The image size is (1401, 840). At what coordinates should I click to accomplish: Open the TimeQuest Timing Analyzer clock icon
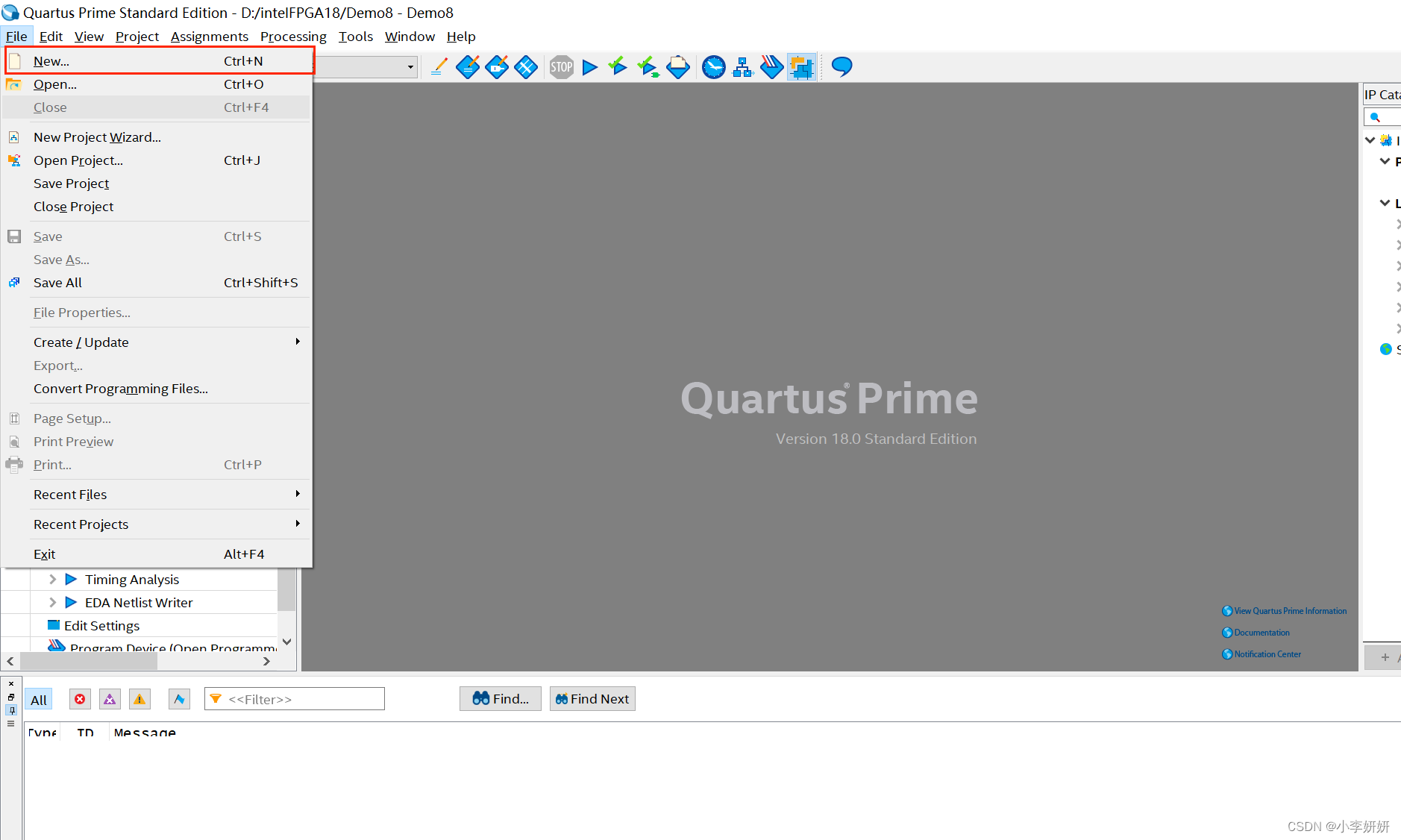point(714,67)
